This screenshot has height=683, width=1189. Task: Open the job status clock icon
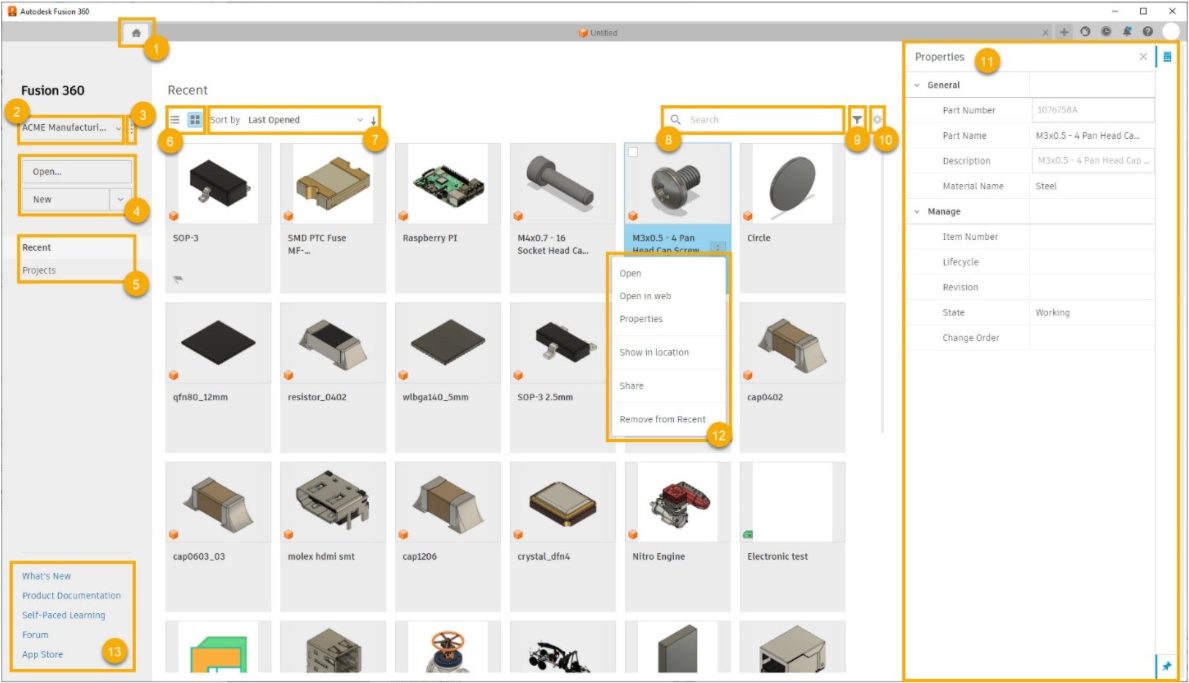(1106, 32)
